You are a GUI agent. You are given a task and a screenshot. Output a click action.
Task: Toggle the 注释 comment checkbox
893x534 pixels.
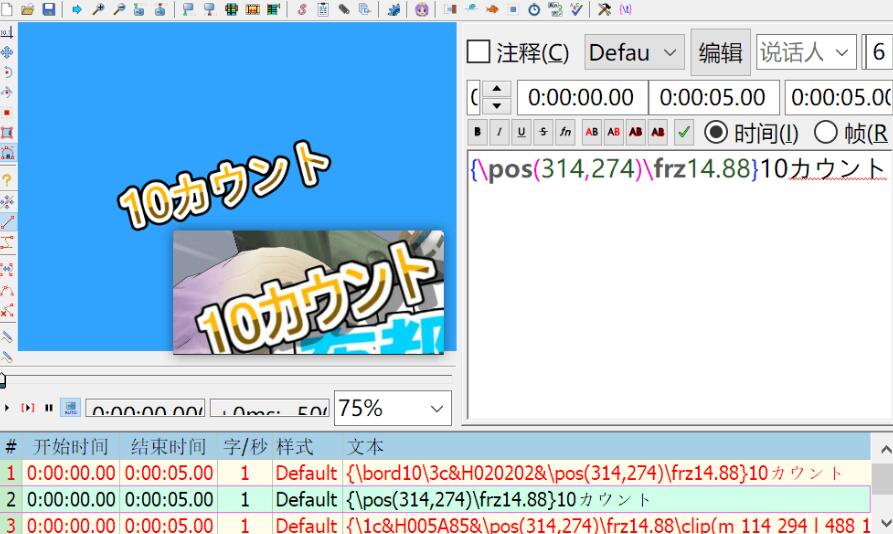click(x=478, y=51)
